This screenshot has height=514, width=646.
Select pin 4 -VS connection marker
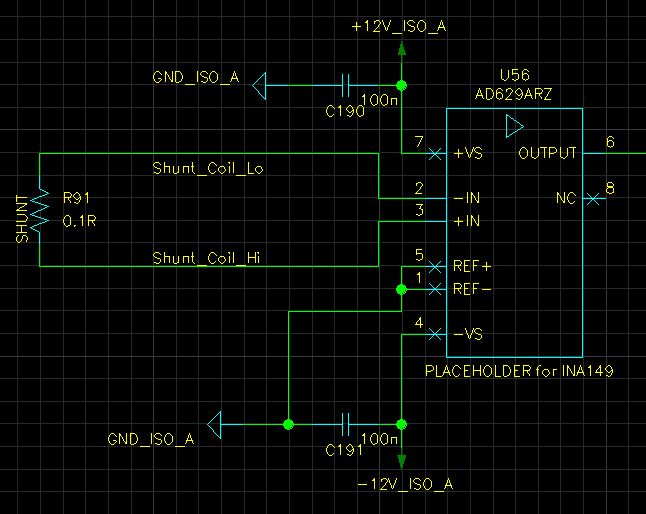(435, 334)
